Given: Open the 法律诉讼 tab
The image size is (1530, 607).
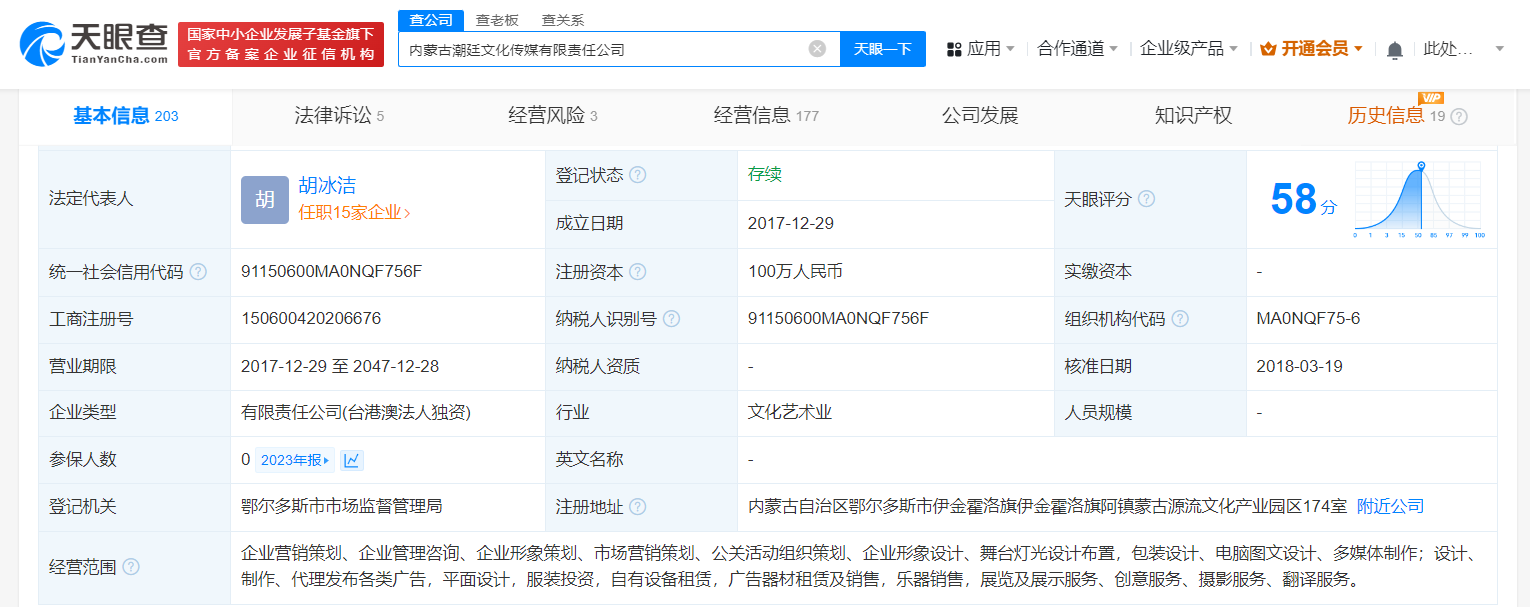Looking at the screenshot, I should click(x=332, y=115).
